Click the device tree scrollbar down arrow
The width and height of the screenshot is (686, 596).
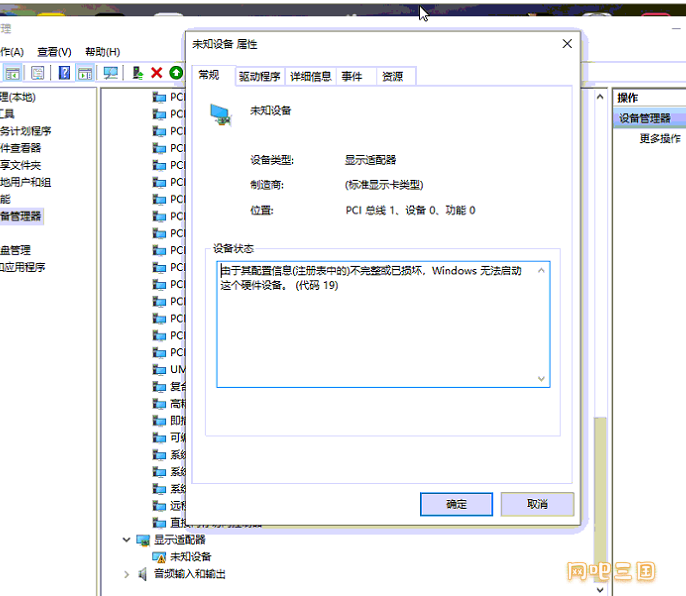coord(600,589)
